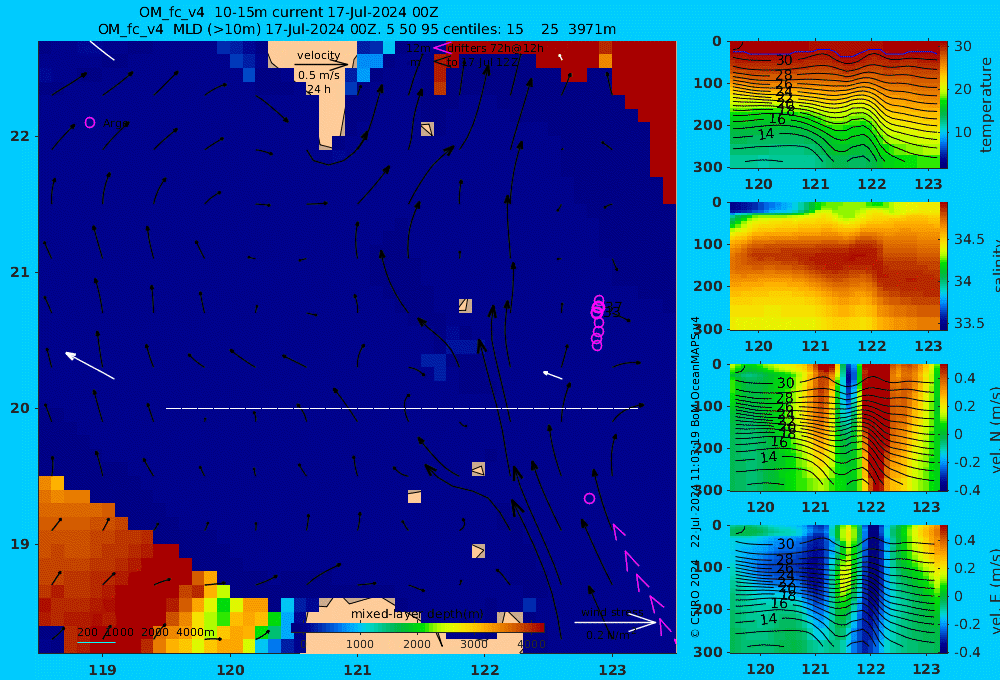The image size is (1000, 680).
Task: Click the temperature colorbar
Action: click(x=943, y=105)
